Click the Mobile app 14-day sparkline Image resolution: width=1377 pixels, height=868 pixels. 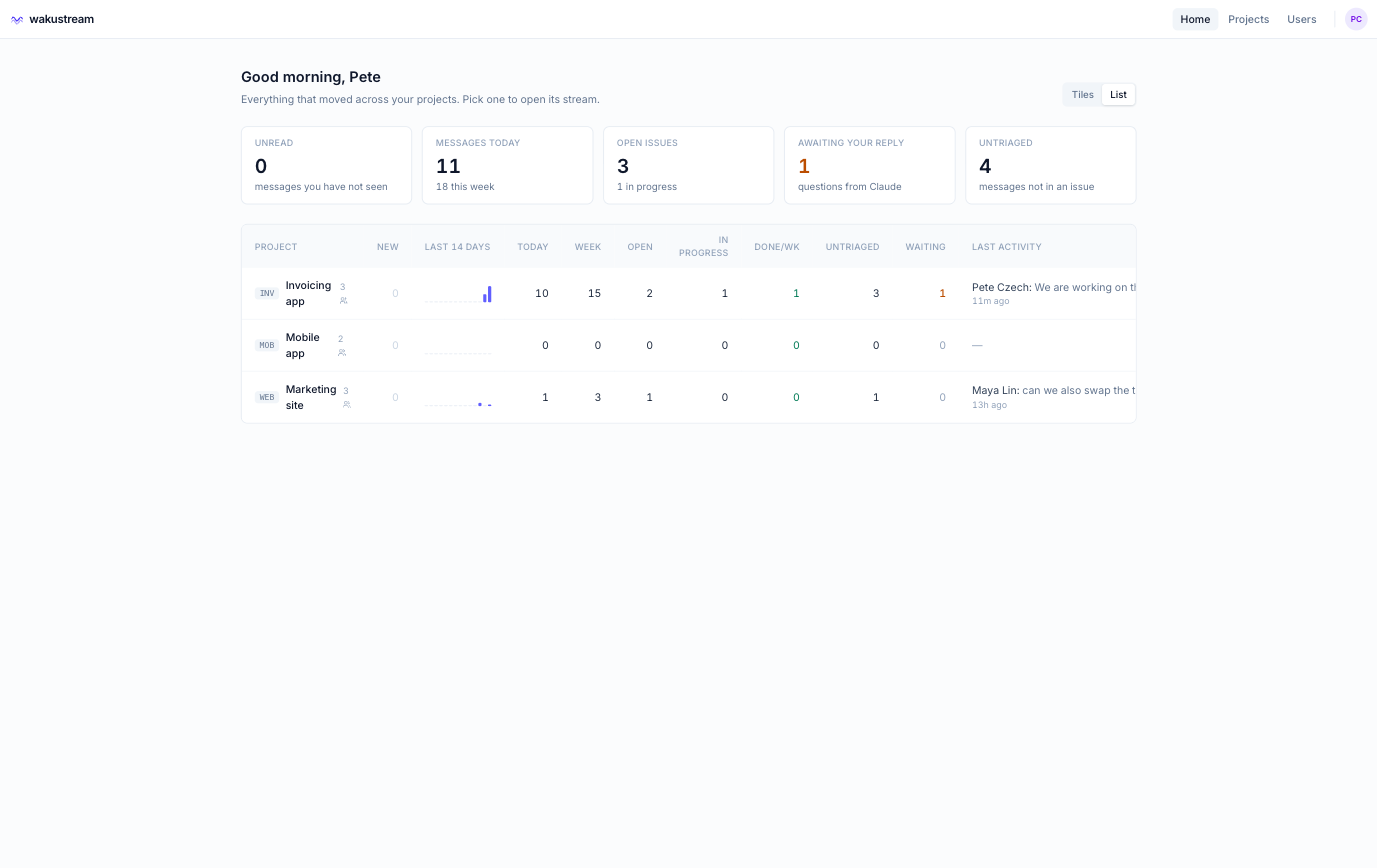coord(458,348)
